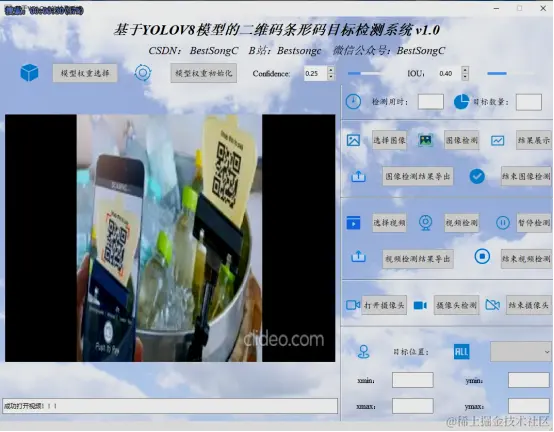Click the QR code video preview

(x=170, y=238)
